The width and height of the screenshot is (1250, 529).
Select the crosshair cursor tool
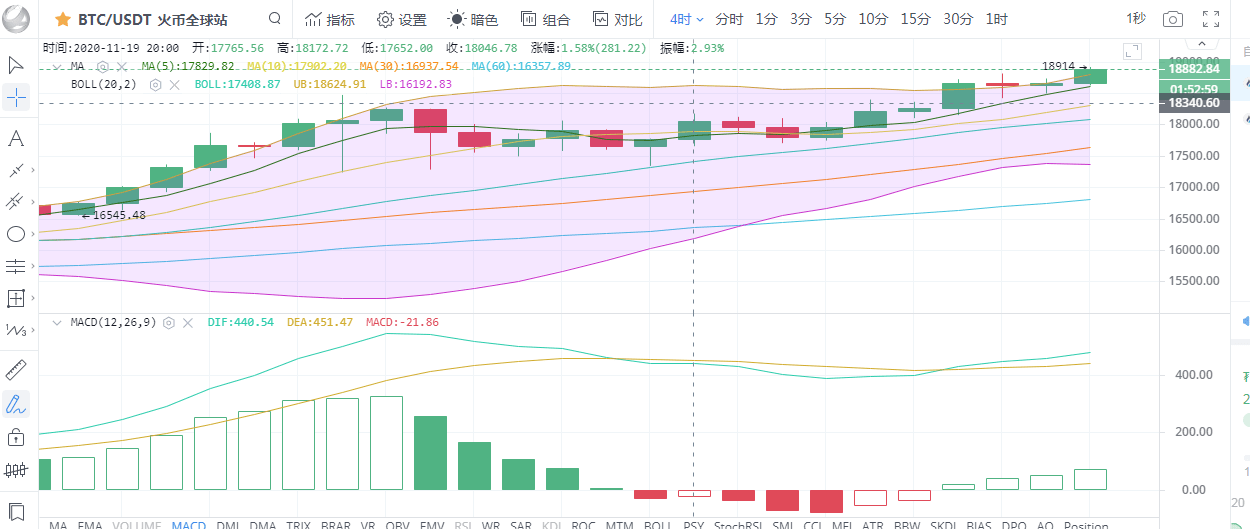click(16, 98)
